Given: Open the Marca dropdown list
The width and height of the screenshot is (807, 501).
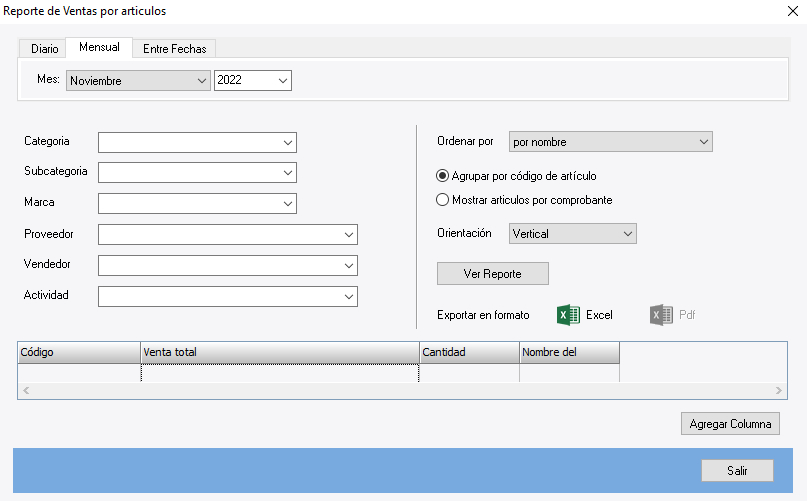Looking at the screenshot, I should (x=197, y=203).
